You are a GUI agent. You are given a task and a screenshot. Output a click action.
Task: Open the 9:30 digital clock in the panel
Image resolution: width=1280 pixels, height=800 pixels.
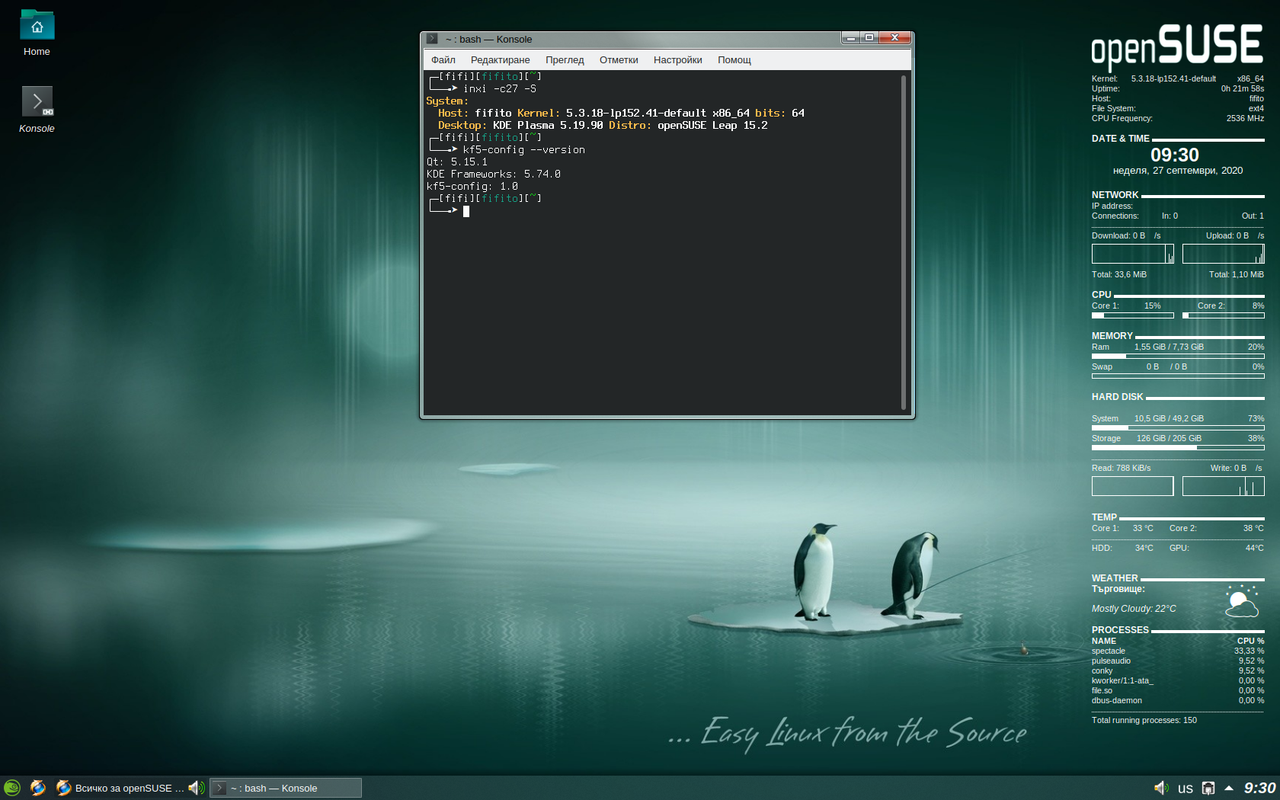1260,788
